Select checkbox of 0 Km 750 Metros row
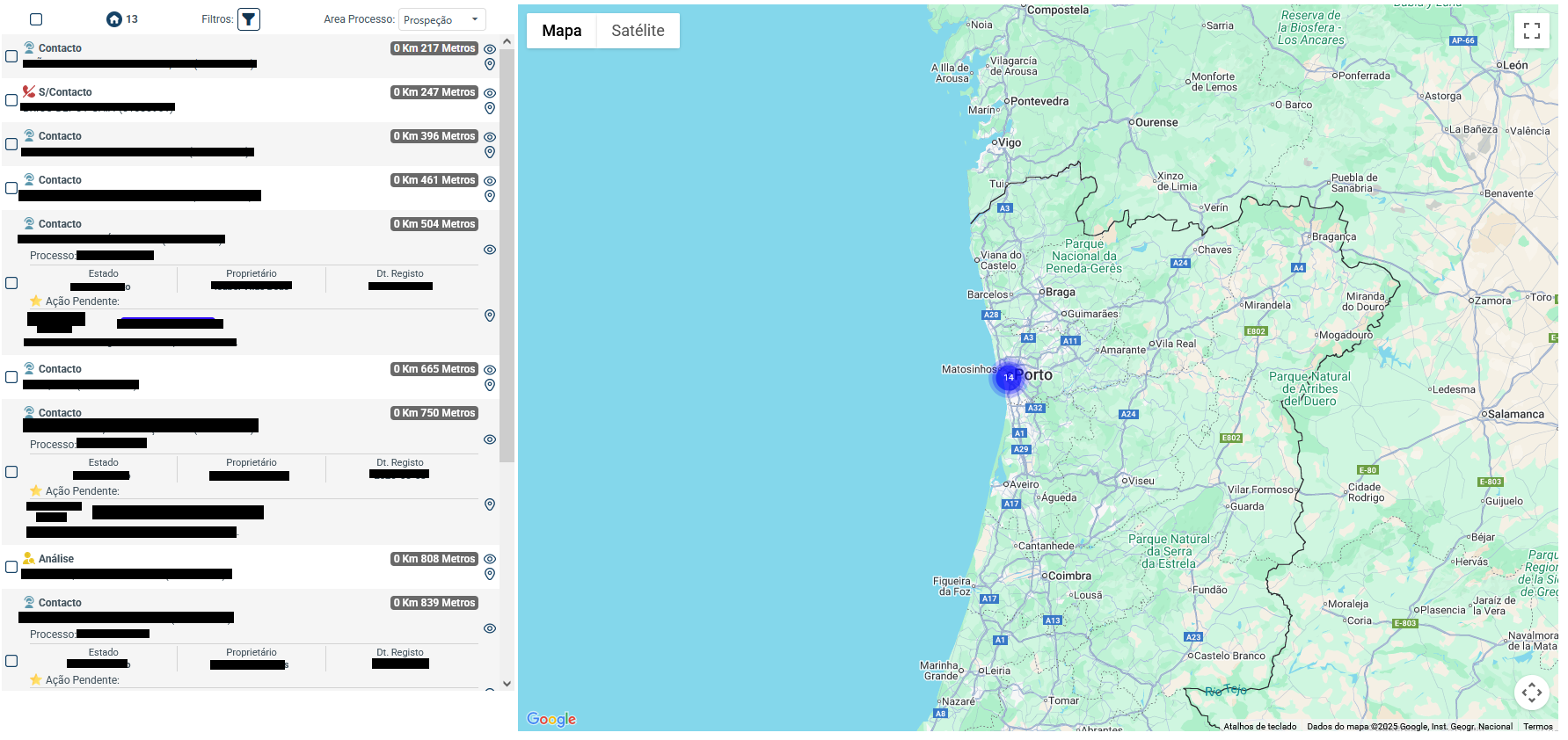 [x=11, y=472]
